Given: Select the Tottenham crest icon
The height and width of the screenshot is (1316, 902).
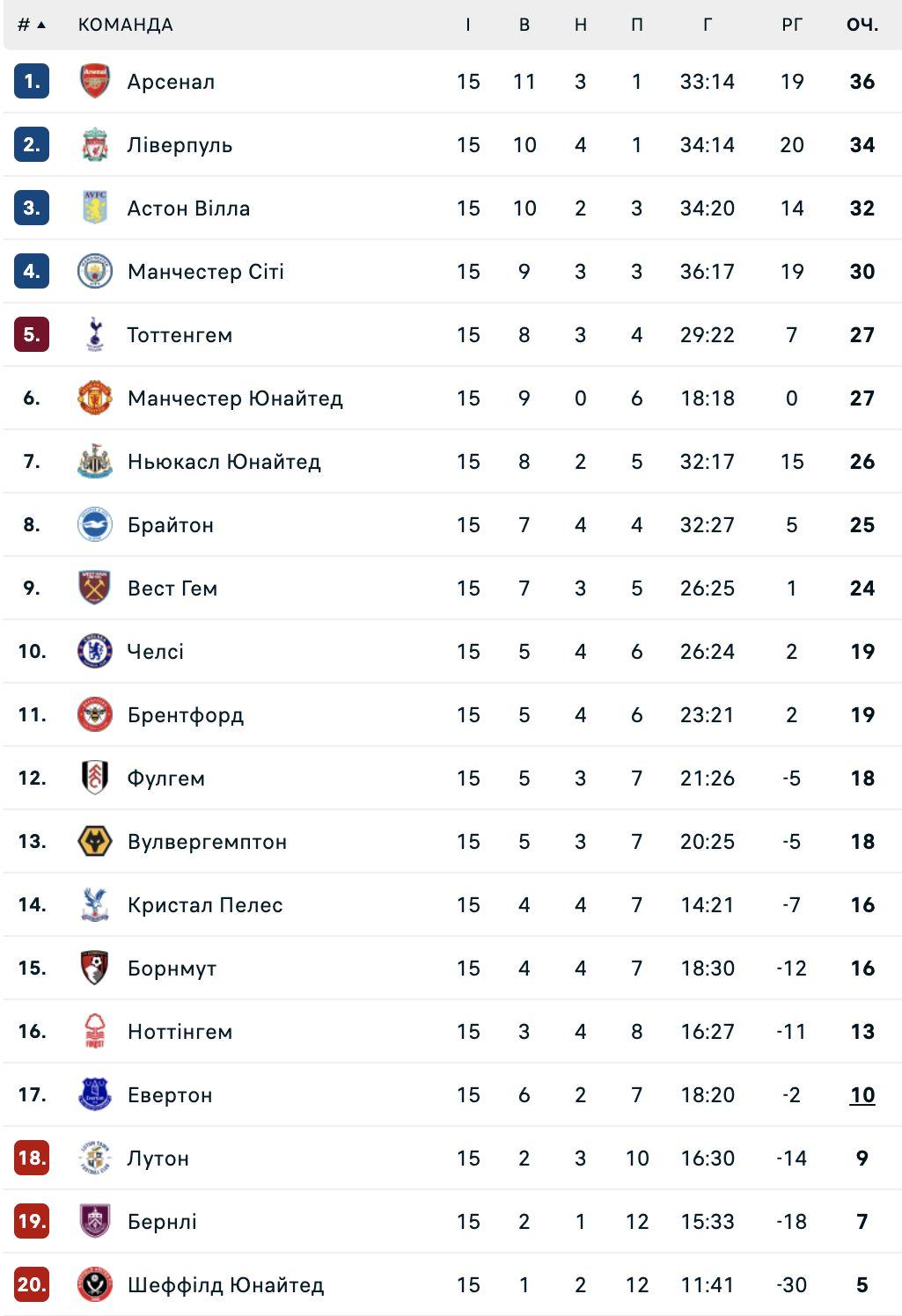Looking at the screenshot, I should tap(94, 334).
